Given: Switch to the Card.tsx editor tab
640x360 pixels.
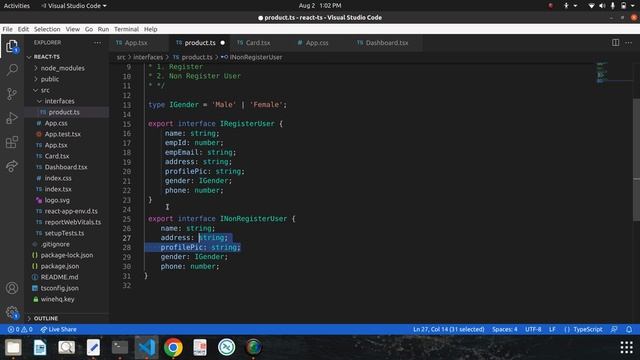Looking at the screenshot, I should (258, 43).
